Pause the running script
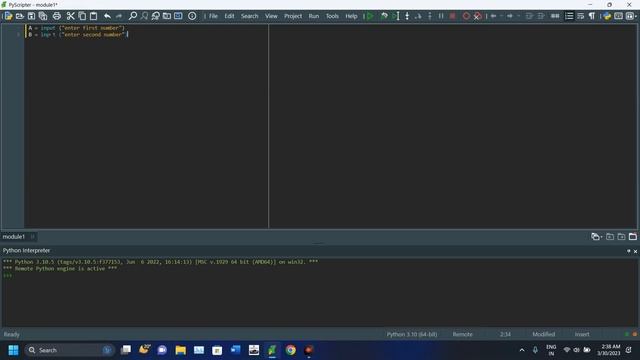Screen dimensions: 640x360 tap(441, 16)
